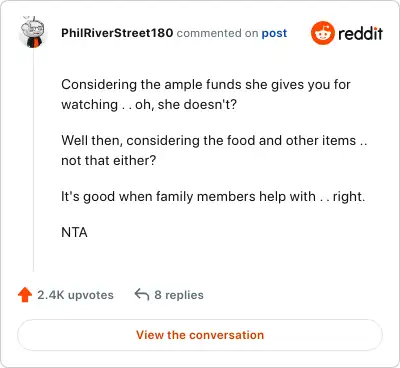Click the PhilRiverStreet180 avatar image
Viewport: 400px width, 368px height.
click(x=33, y=32)
